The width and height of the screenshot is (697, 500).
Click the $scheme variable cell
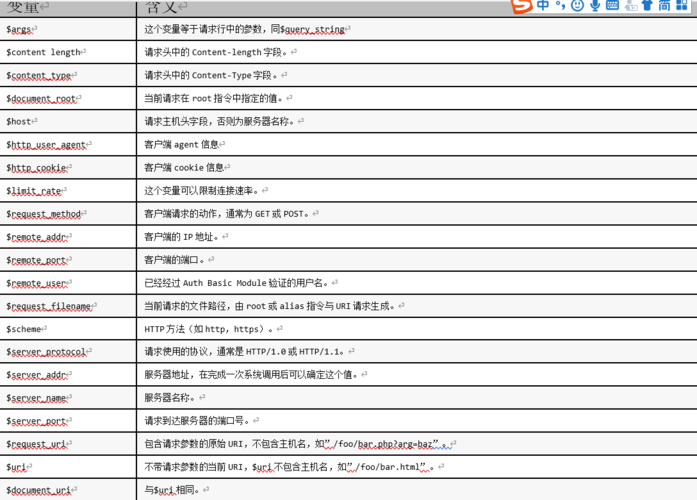68,329
